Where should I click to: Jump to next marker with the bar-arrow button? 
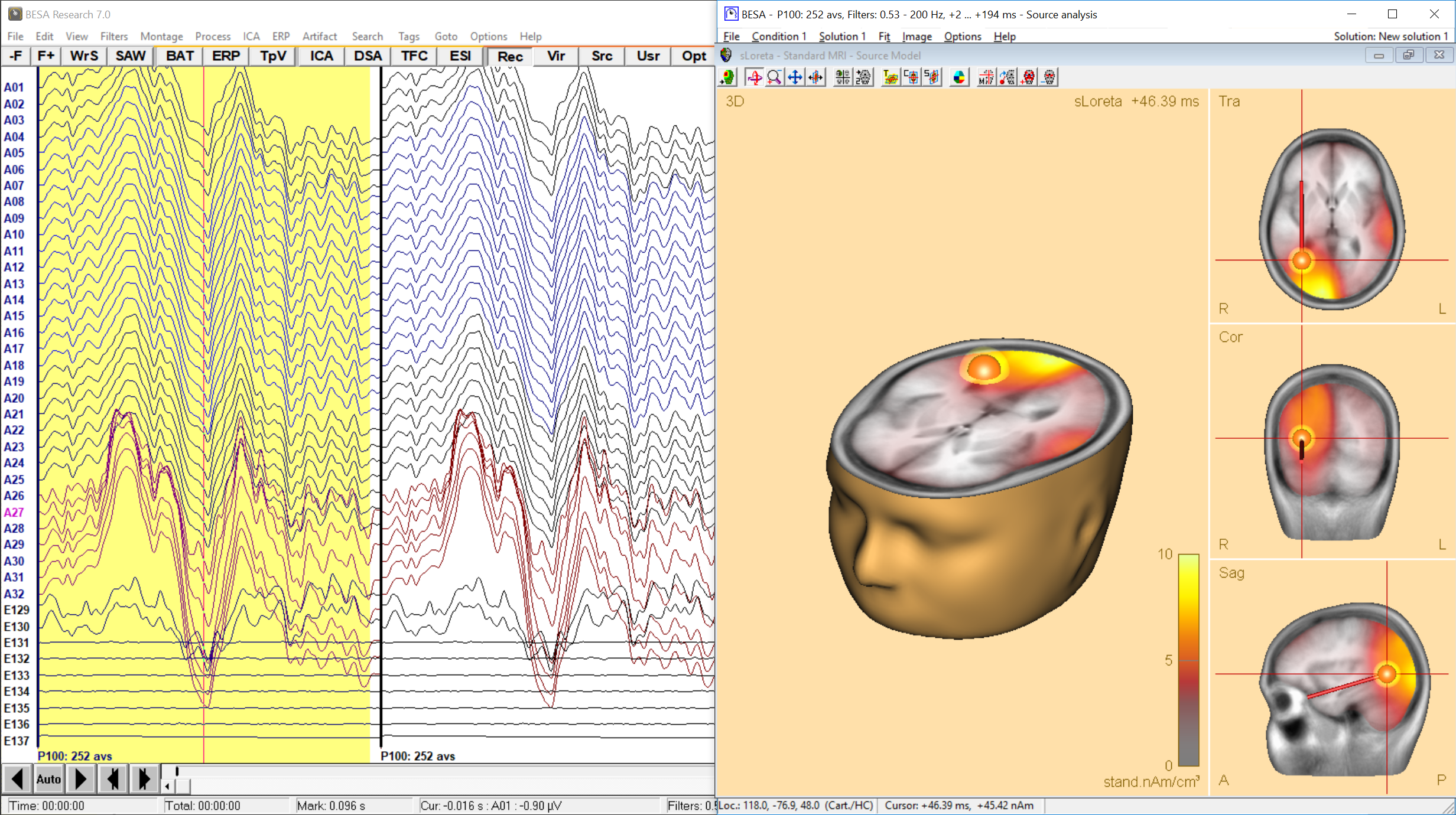[x=144, y=779]
